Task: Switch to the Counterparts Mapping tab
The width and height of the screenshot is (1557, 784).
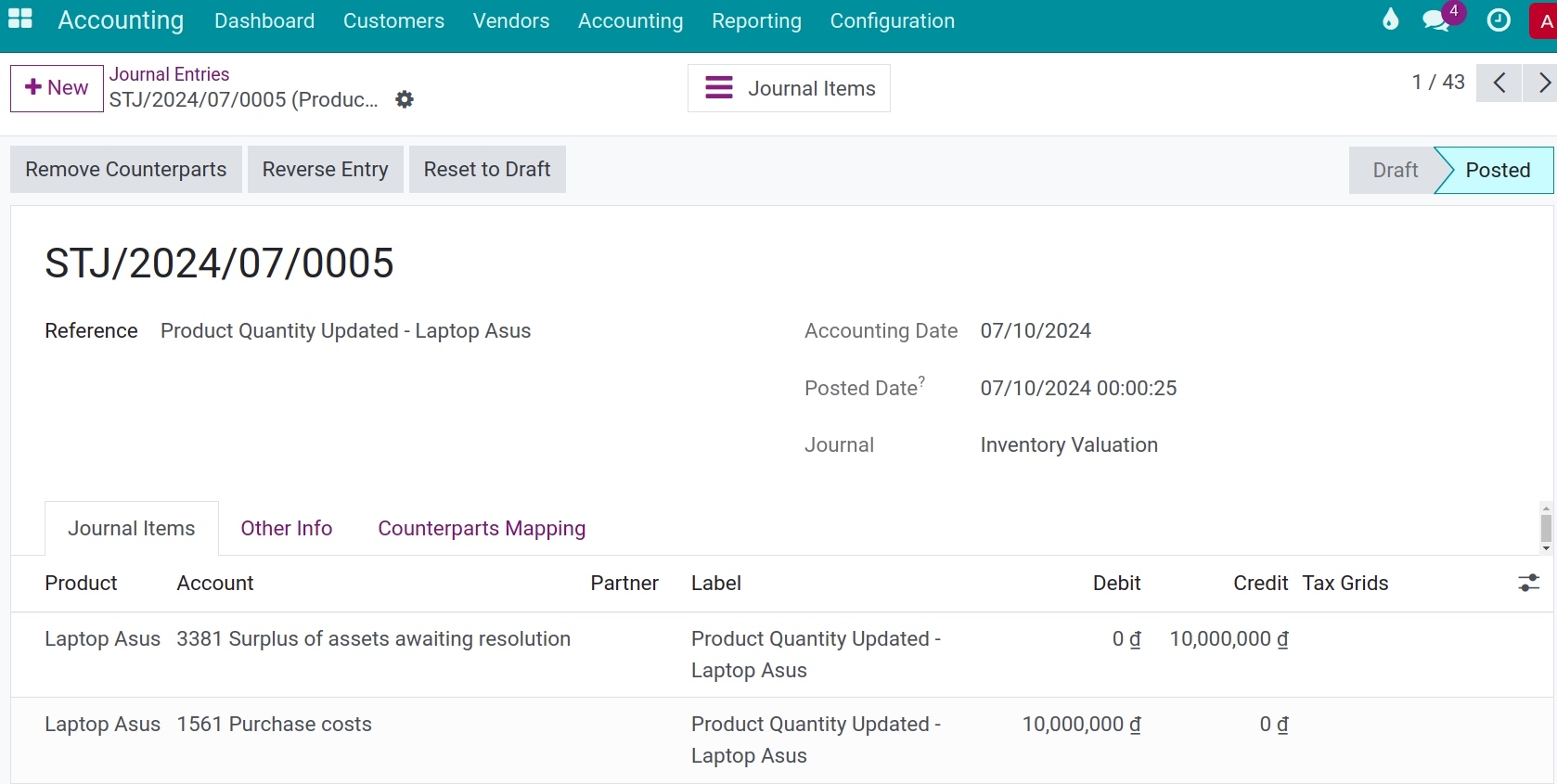Action: coord(482,529)
